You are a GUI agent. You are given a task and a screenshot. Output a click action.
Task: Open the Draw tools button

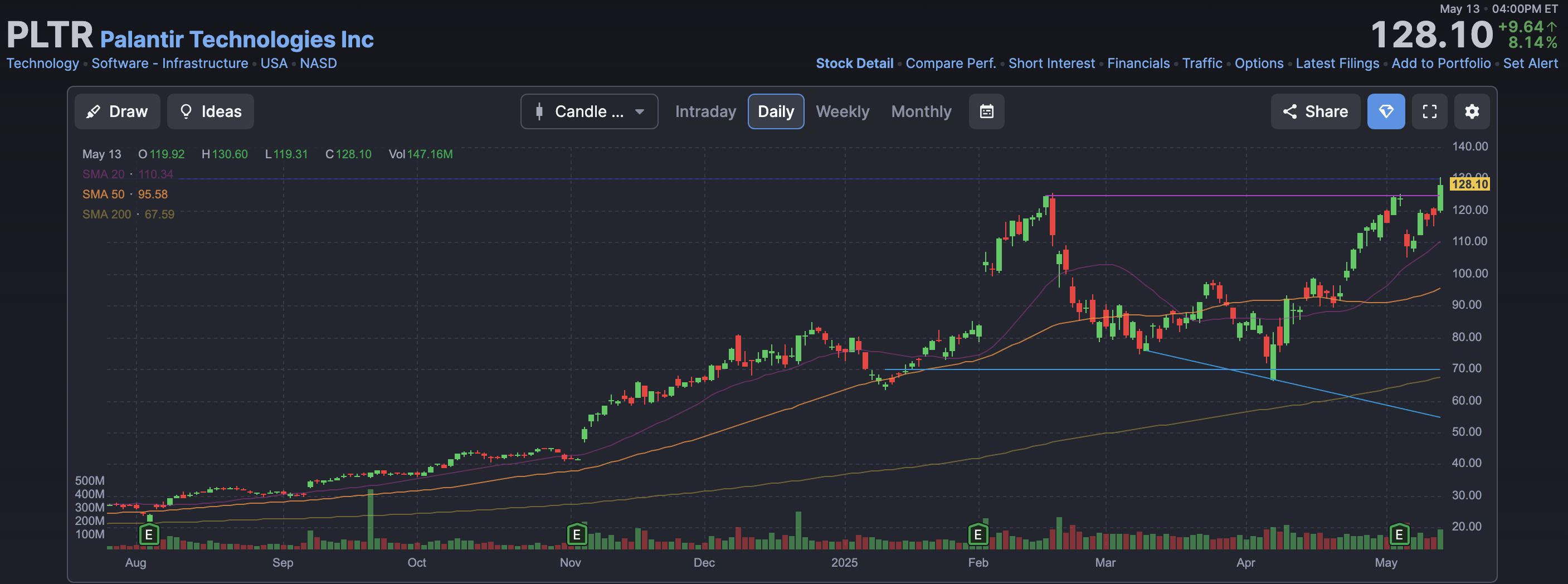tap(118, 111)
